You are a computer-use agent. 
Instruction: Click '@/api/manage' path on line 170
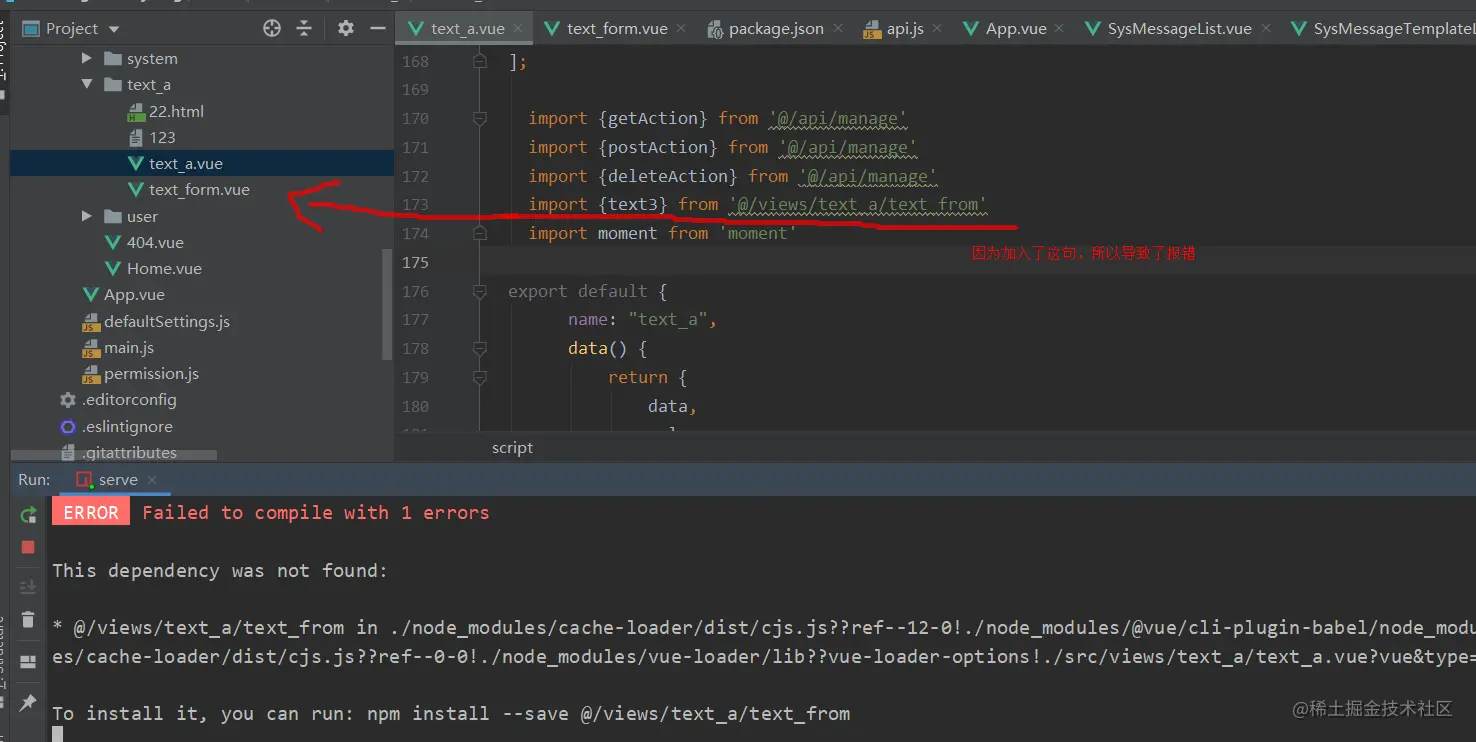point(837,118)
